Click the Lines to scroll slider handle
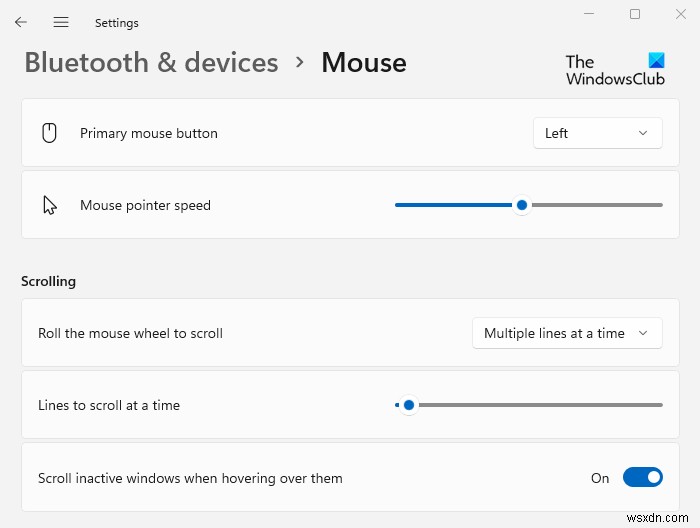 click(408, 405)
